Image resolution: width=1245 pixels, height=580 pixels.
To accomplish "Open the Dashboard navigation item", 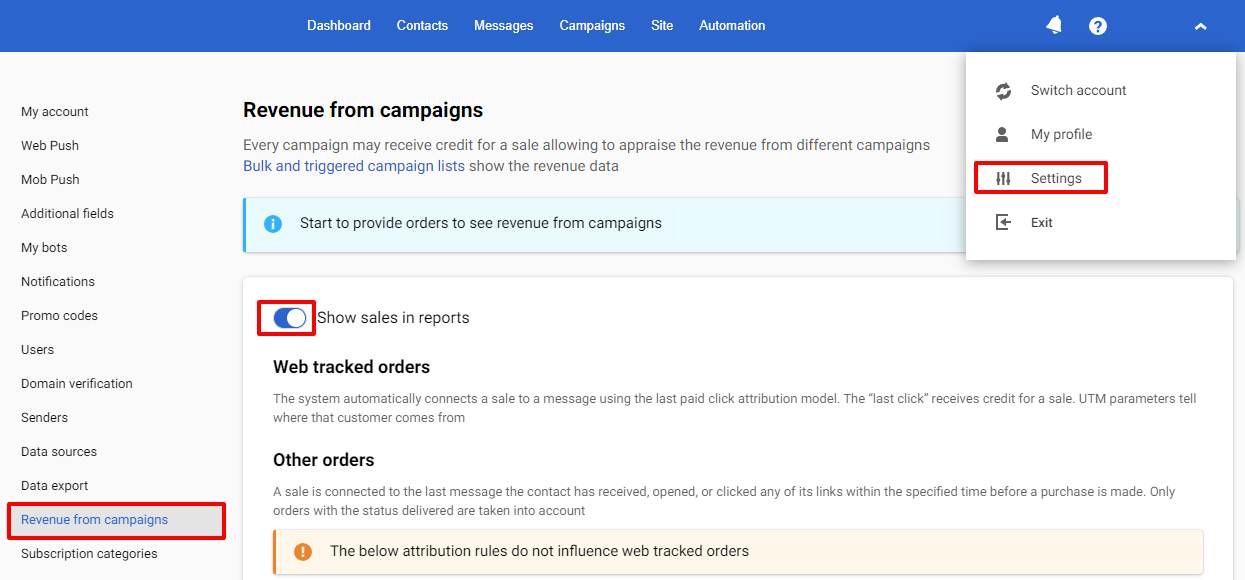I will [x=339, y=26].
